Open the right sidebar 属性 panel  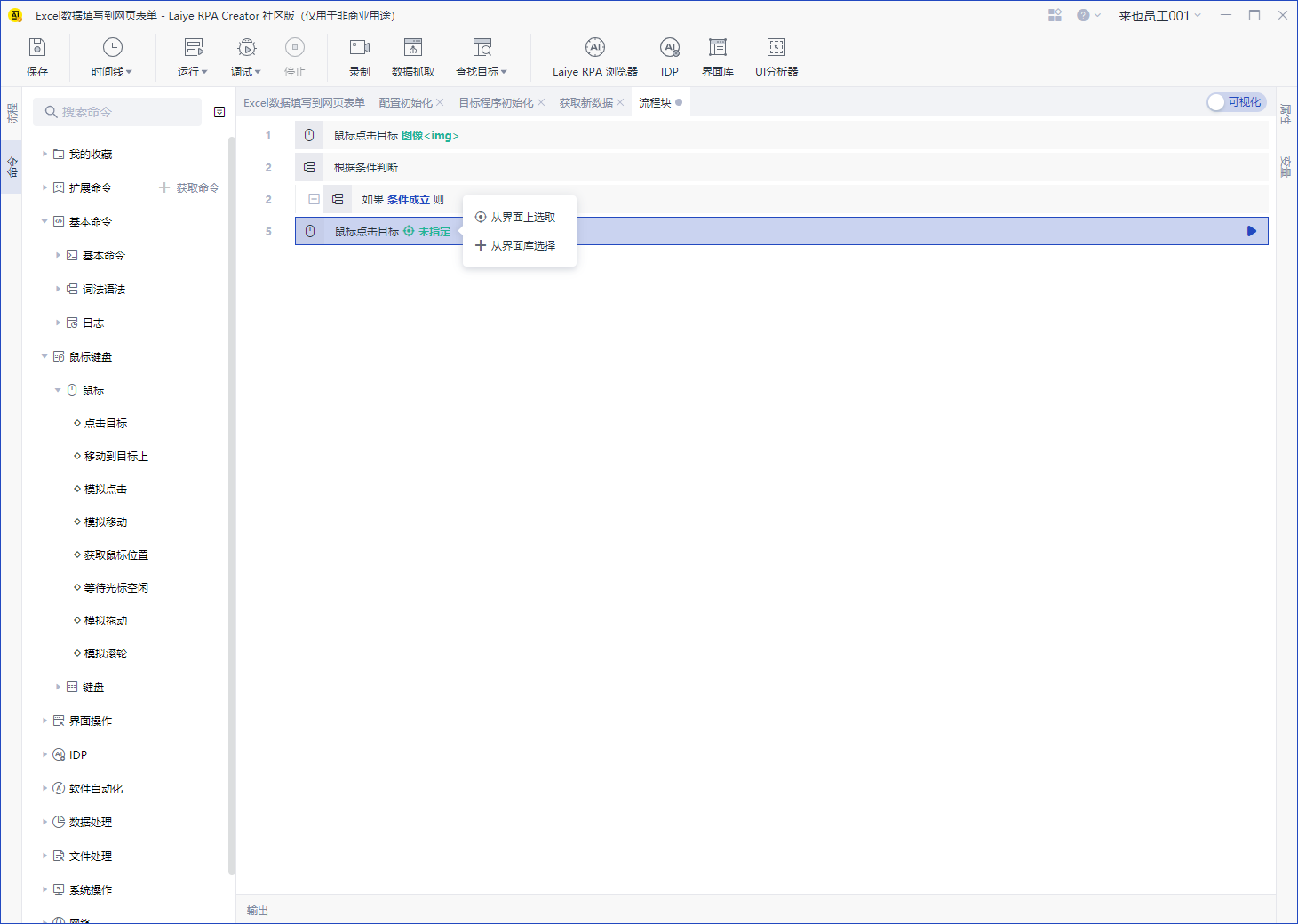click(1286, 113)
